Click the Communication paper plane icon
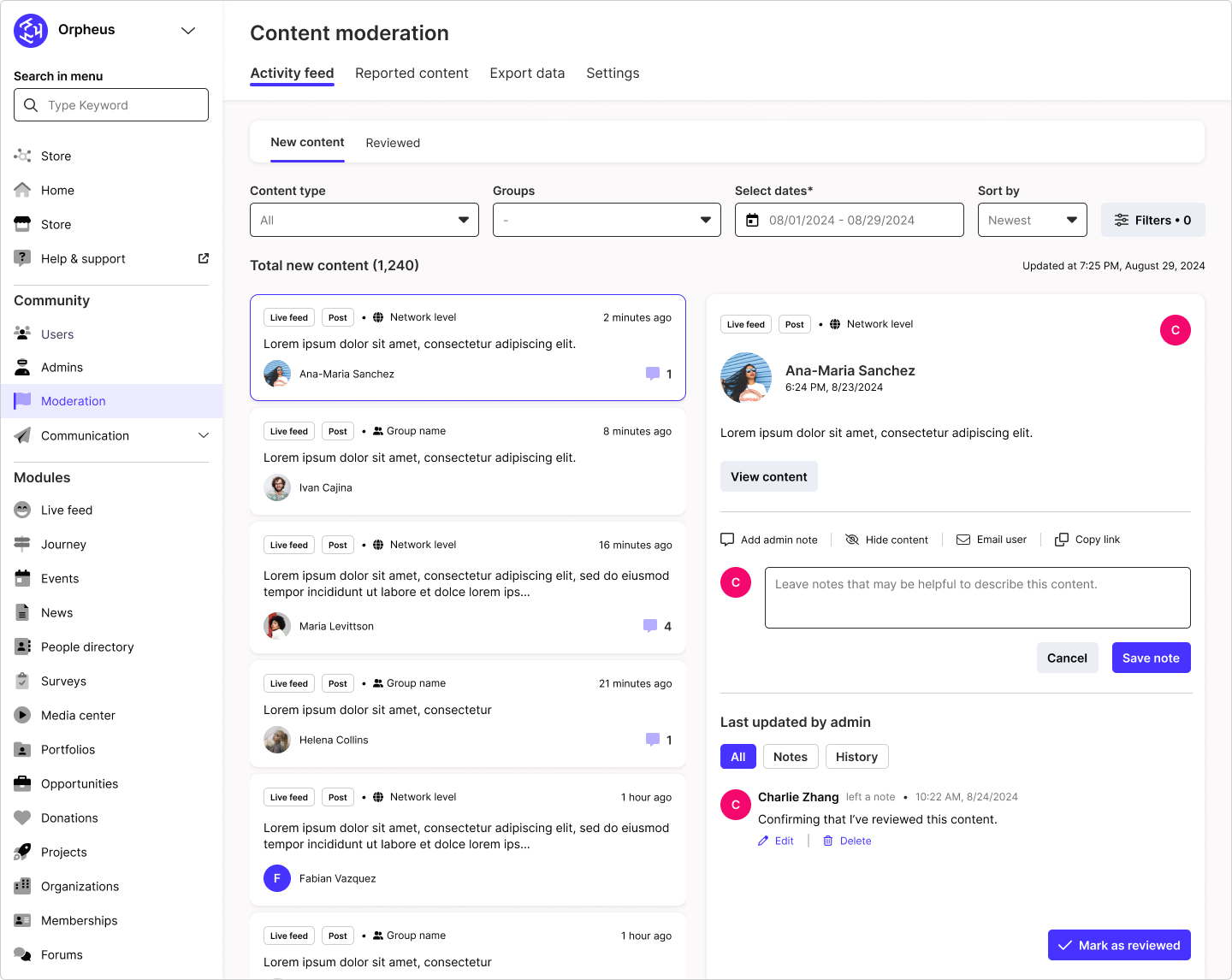1232x980 pixels. [22, 435]
